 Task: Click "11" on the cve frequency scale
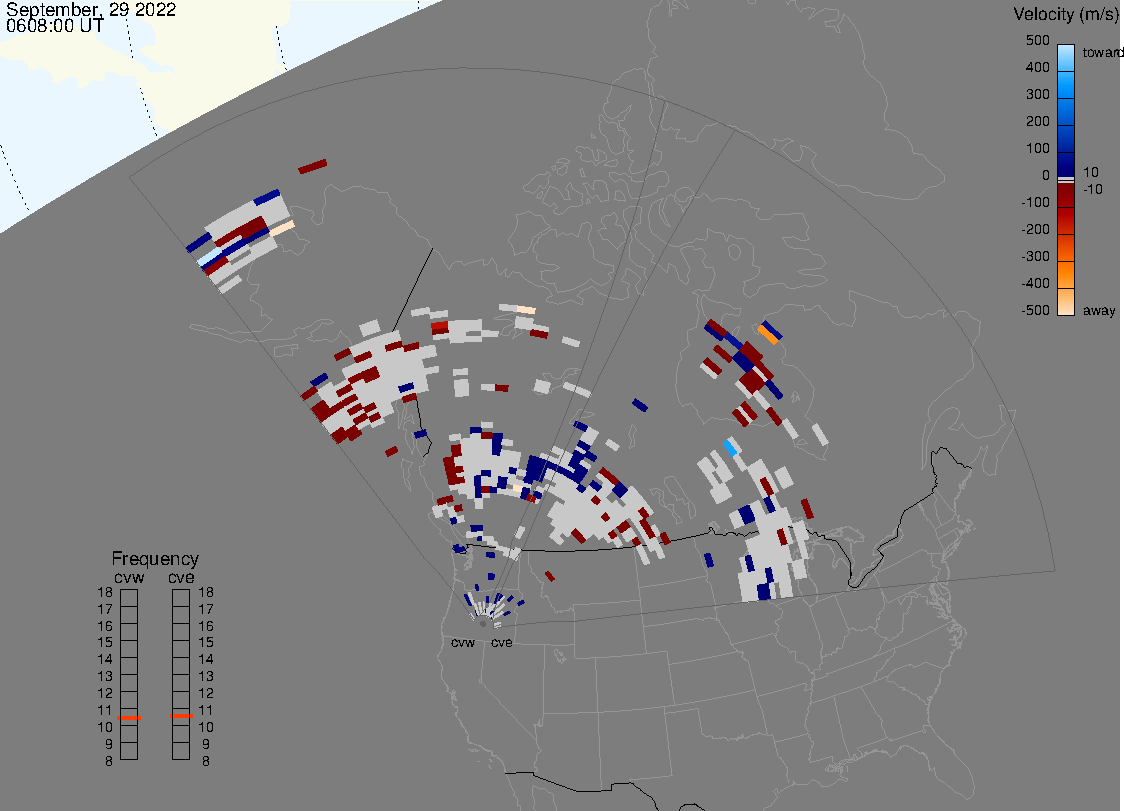point(206,710)
